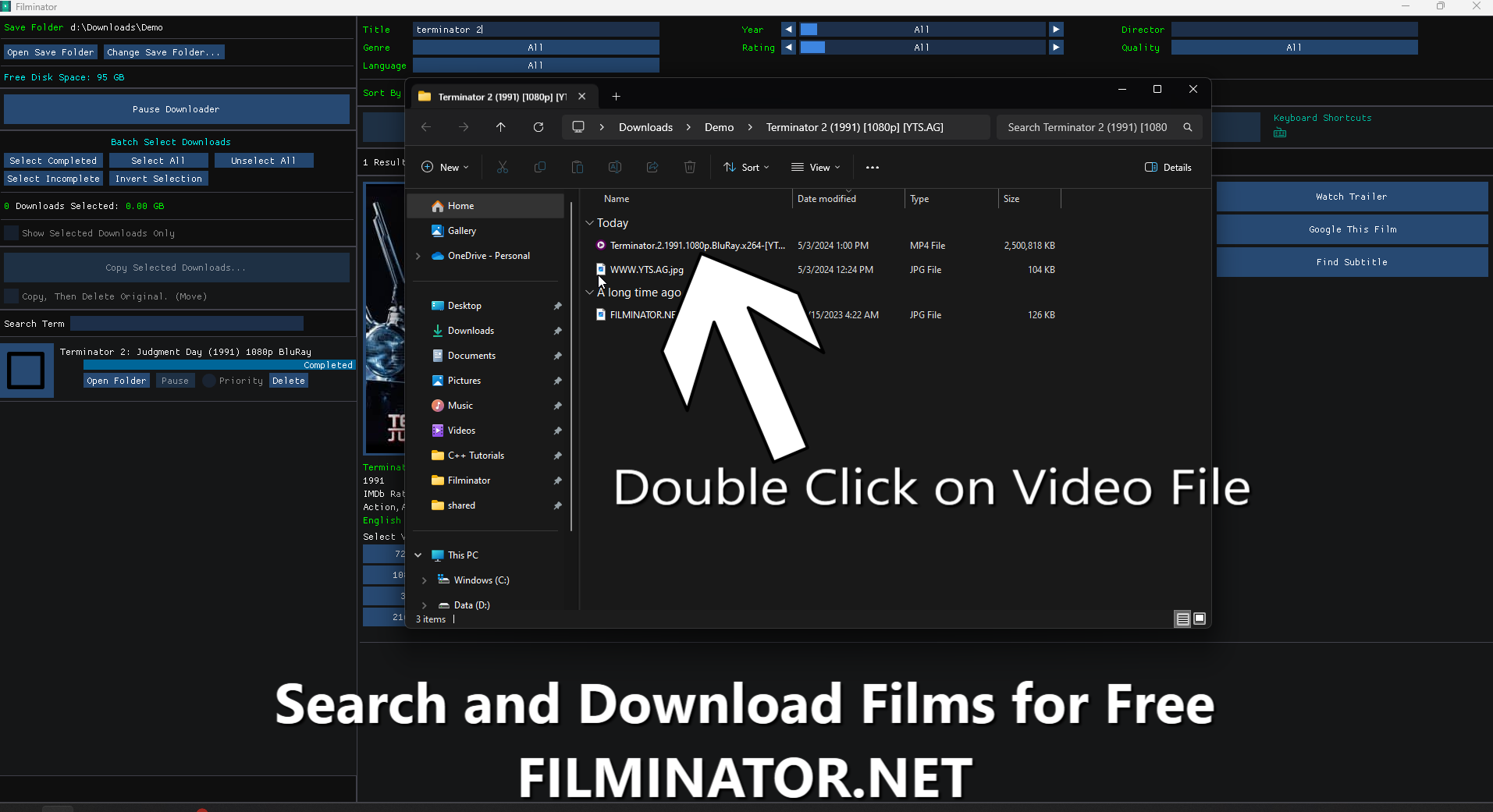Click the PC icon in address bar
The width and height of the screenshot is (1493, 812).
tap(578, 127)
